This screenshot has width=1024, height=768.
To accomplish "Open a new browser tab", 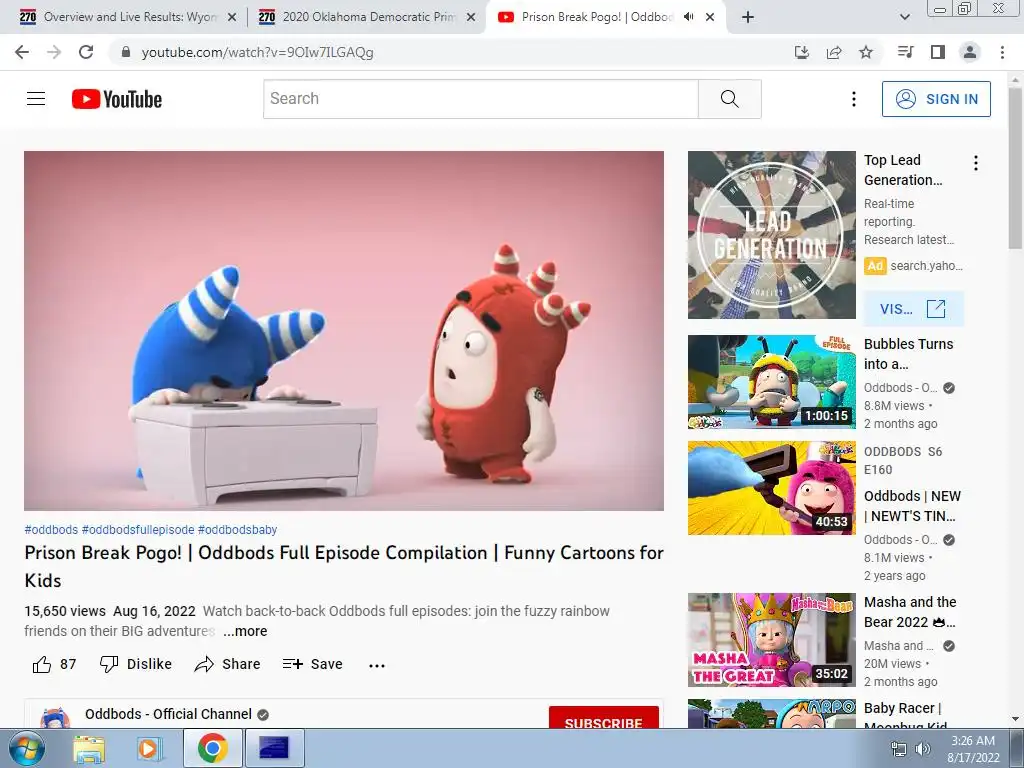I will click(748, 18).
